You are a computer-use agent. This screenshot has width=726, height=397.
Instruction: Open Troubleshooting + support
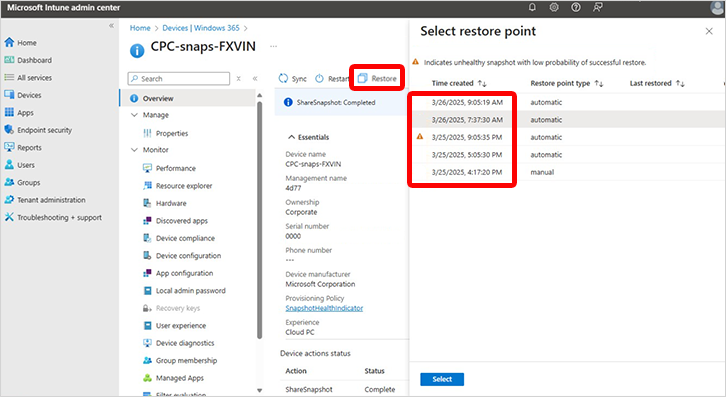(53, 217)
